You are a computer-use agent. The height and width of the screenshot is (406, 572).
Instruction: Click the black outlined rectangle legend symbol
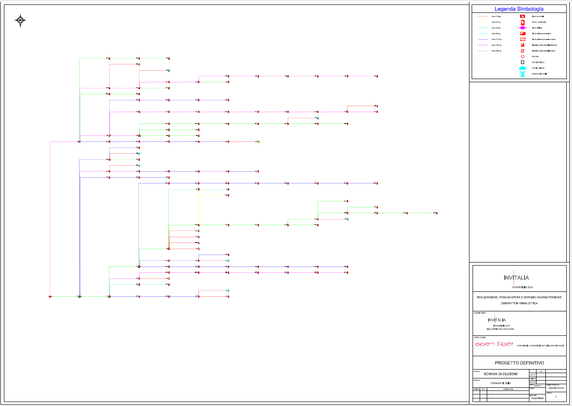522,62
